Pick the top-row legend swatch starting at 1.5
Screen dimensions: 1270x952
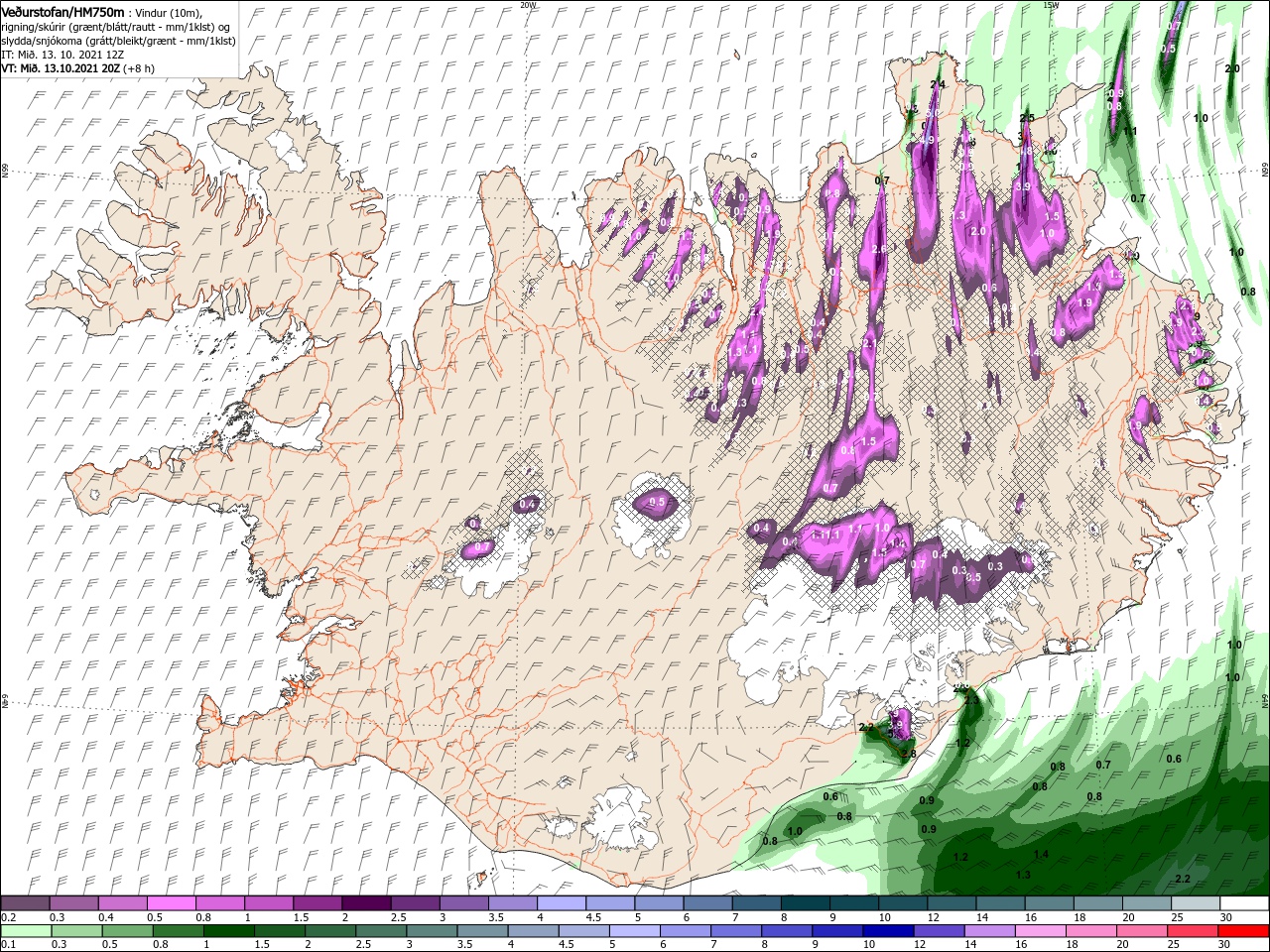(x=317, y=903)
